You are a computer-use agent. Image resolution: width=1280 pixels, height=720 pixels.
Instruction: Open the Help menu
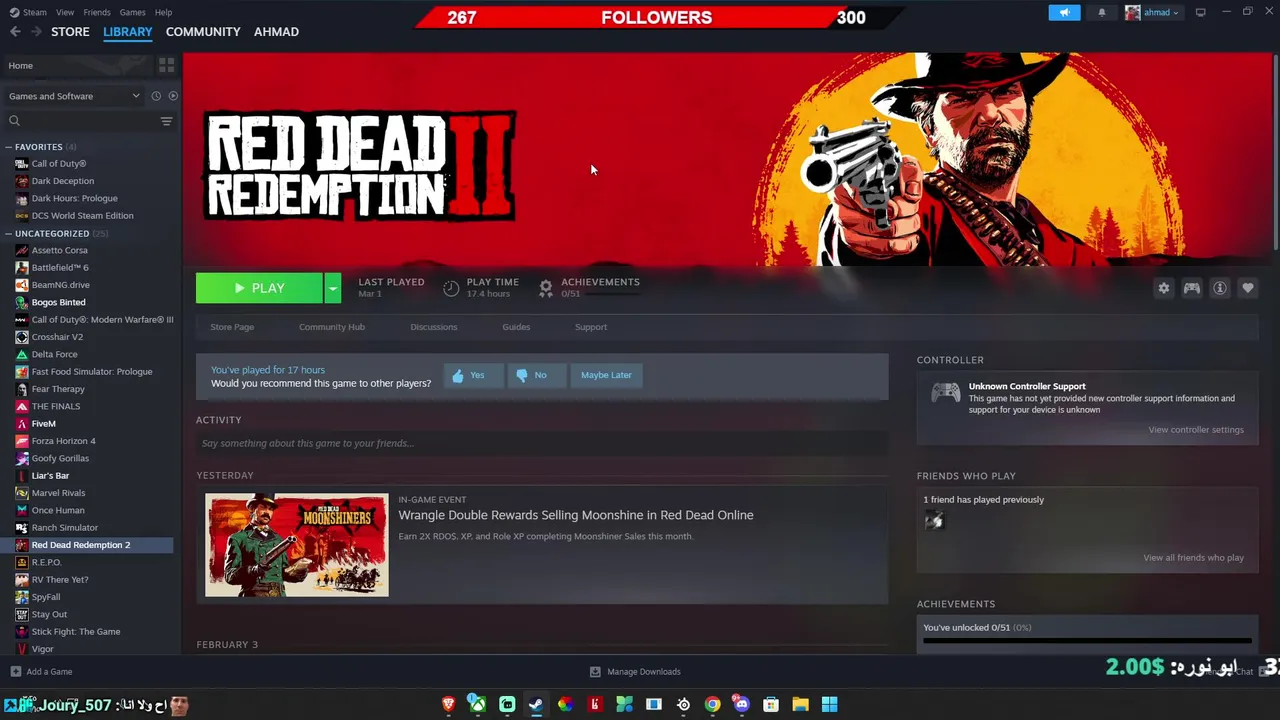[163, 12]
